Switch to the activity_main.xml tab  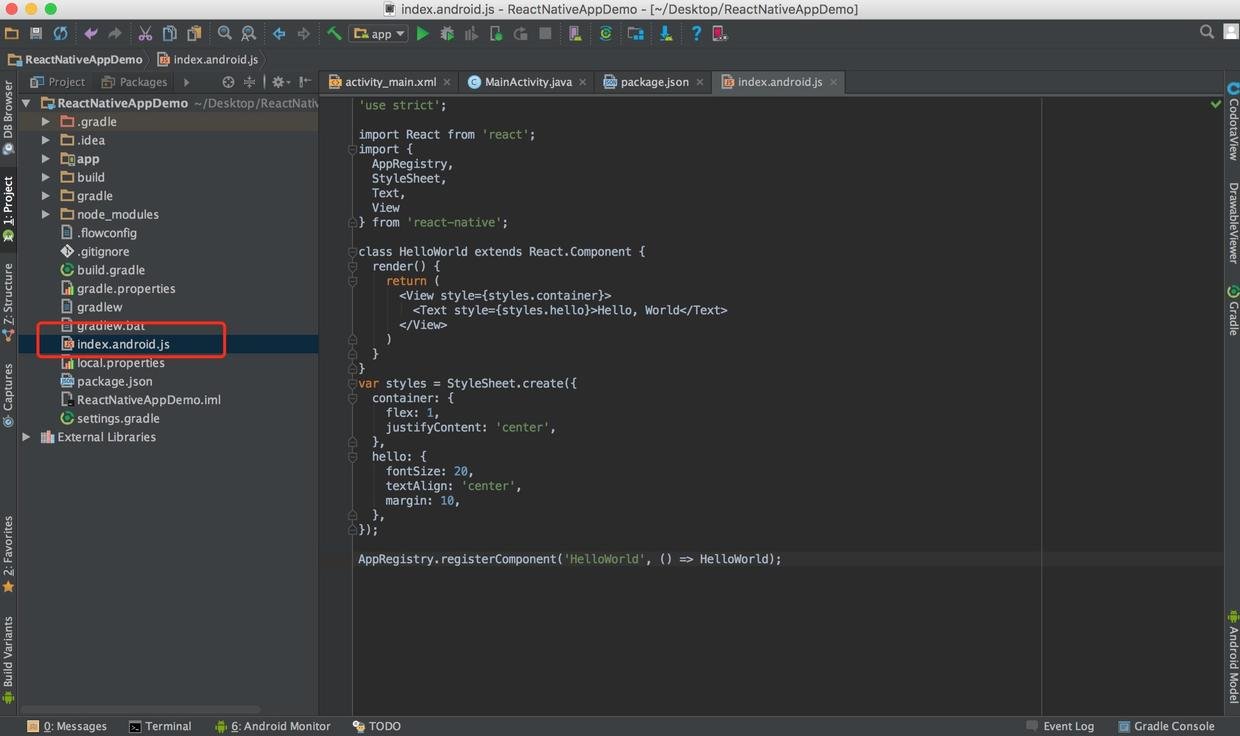[x=390, y=82]
